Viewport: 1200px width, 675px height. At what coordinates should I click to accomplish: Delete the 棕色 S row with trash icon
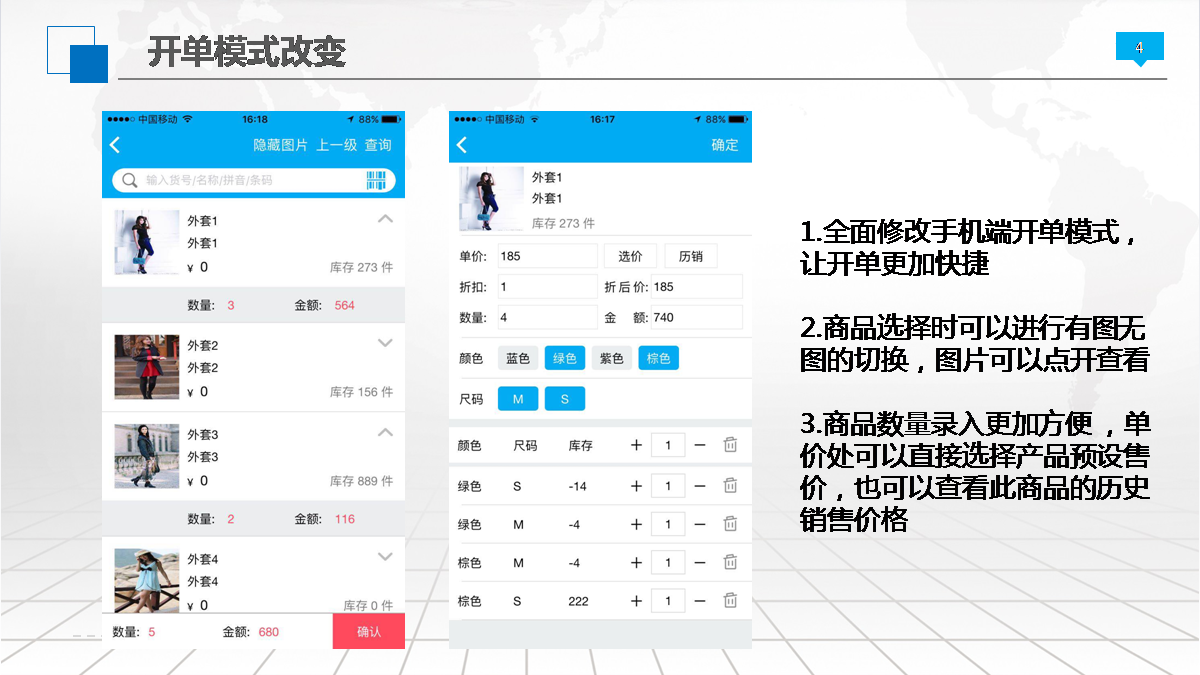coord(730,601)
